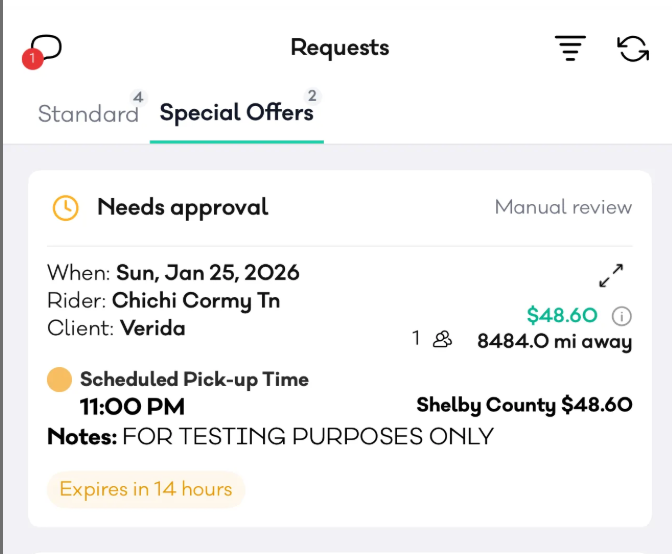
Task: Switch to the Standard tab
Action: tap(88, 114)
